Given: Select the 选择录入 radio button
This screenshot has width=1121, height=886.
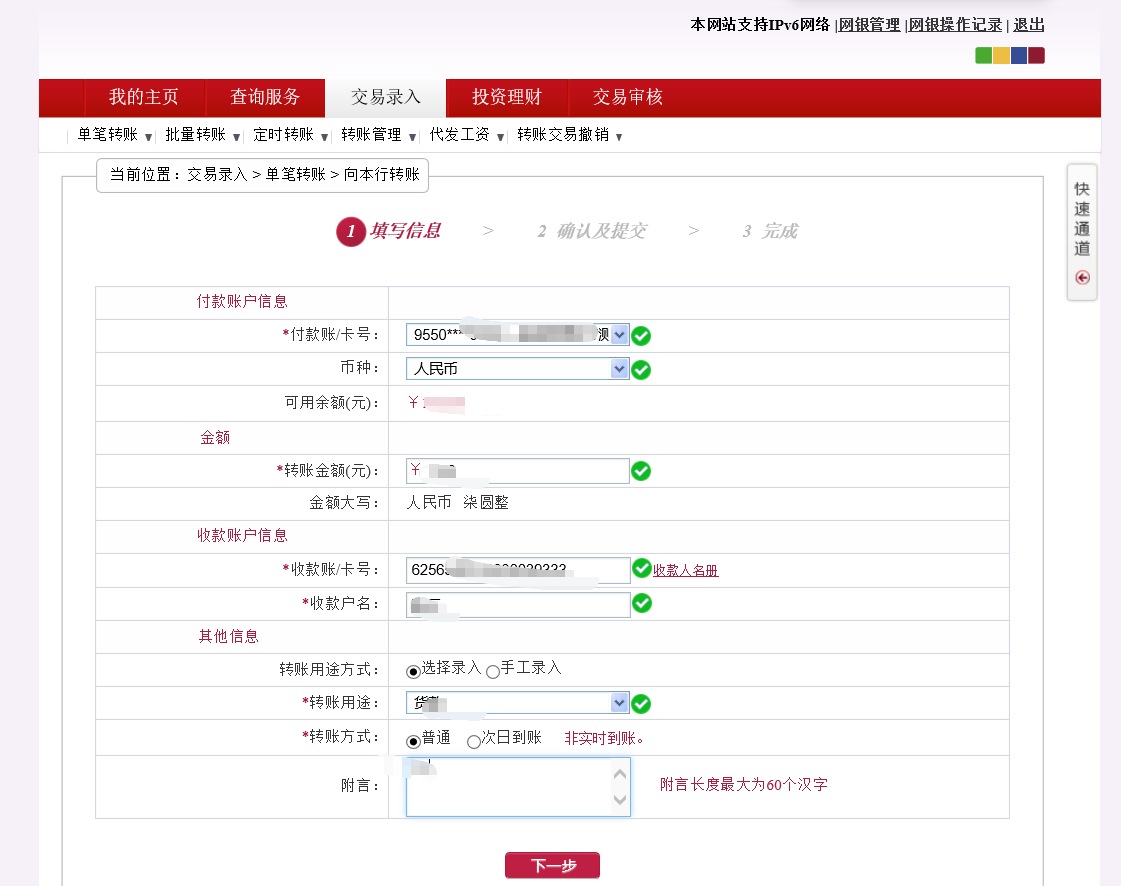Looking at the screenshot, I should [413, 672].
